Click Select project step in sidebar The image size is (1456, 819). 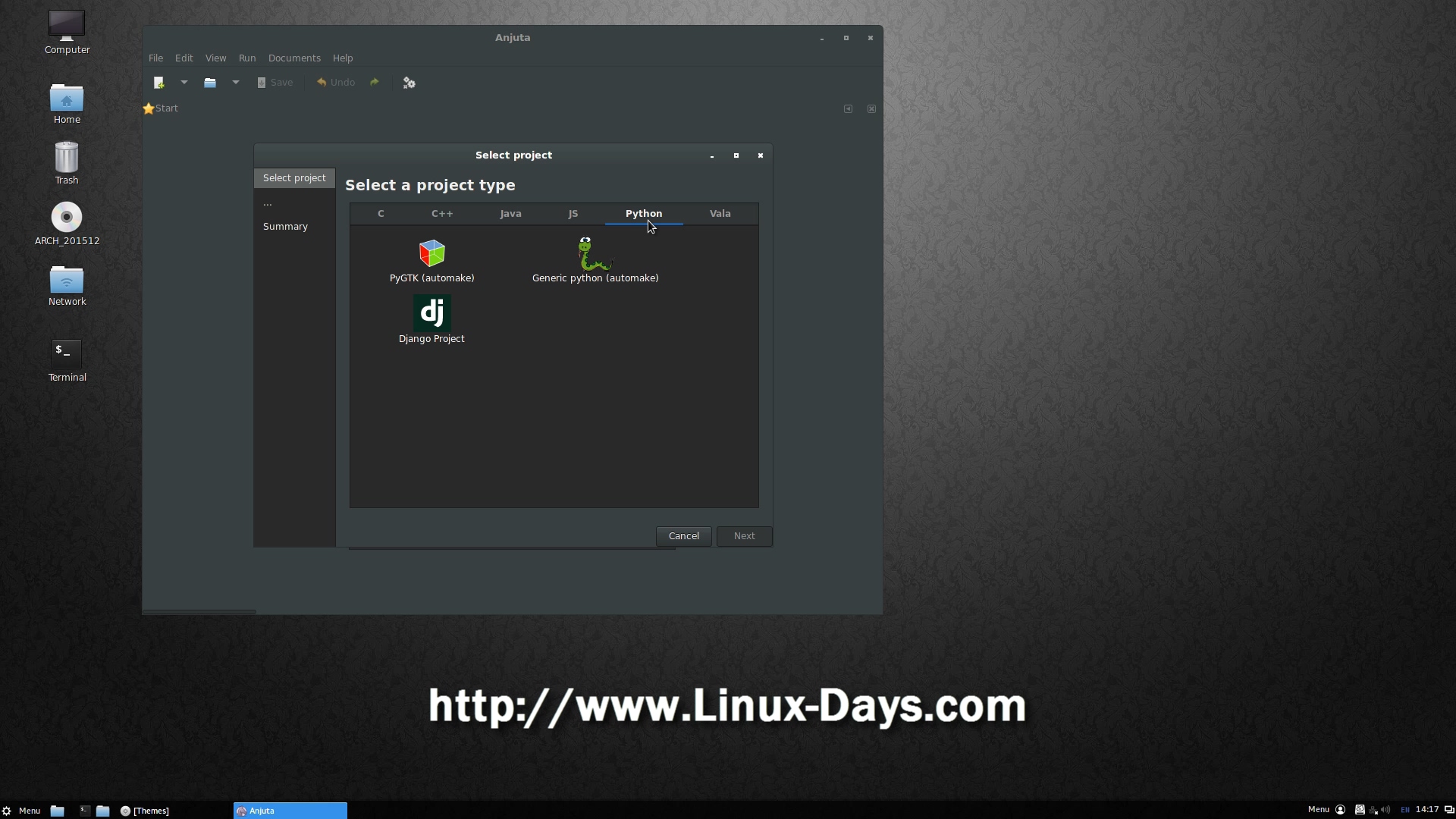294,178
